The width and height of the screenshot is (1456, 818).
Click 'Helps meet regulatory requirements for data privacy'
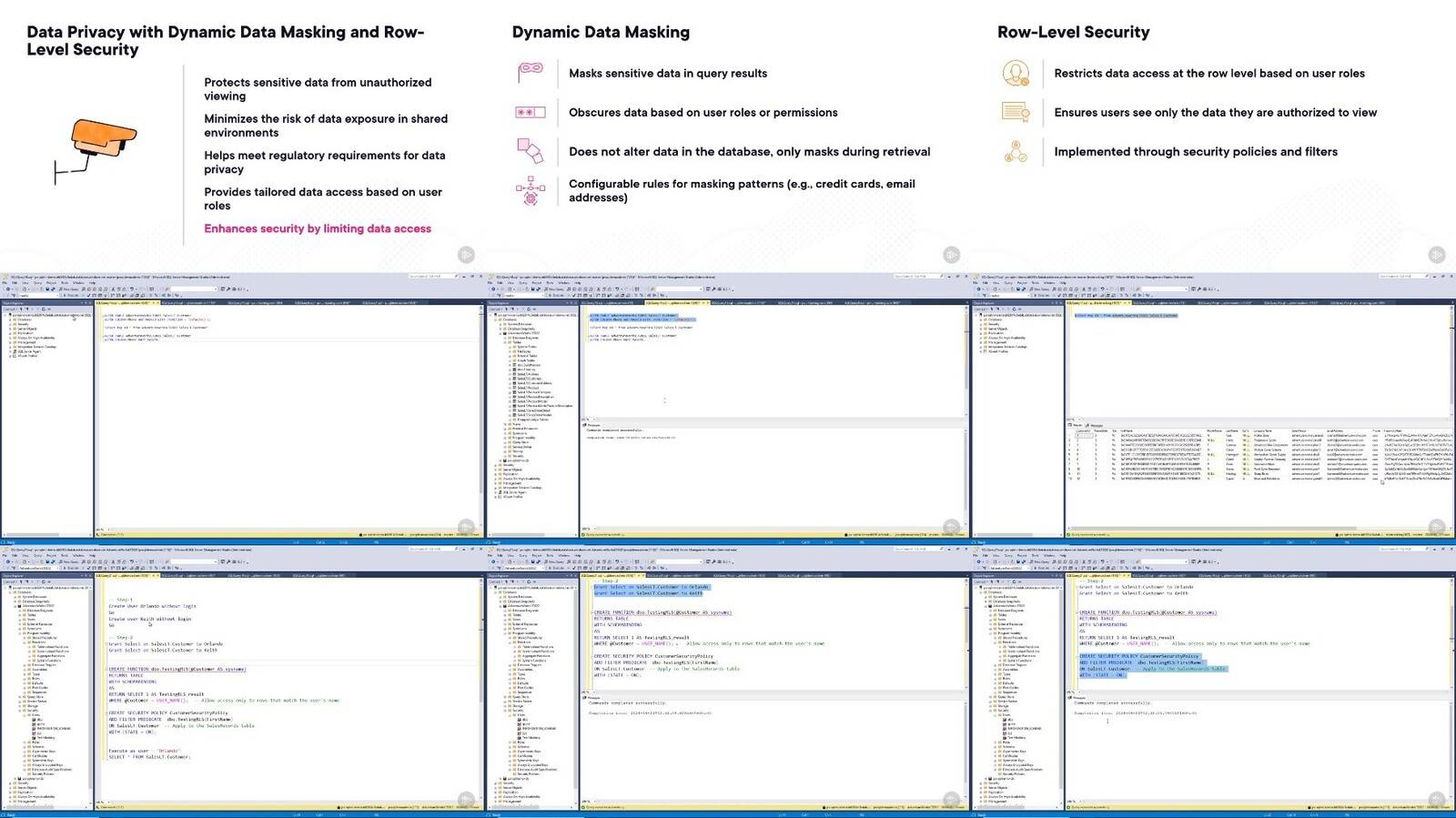click(325, 162)
